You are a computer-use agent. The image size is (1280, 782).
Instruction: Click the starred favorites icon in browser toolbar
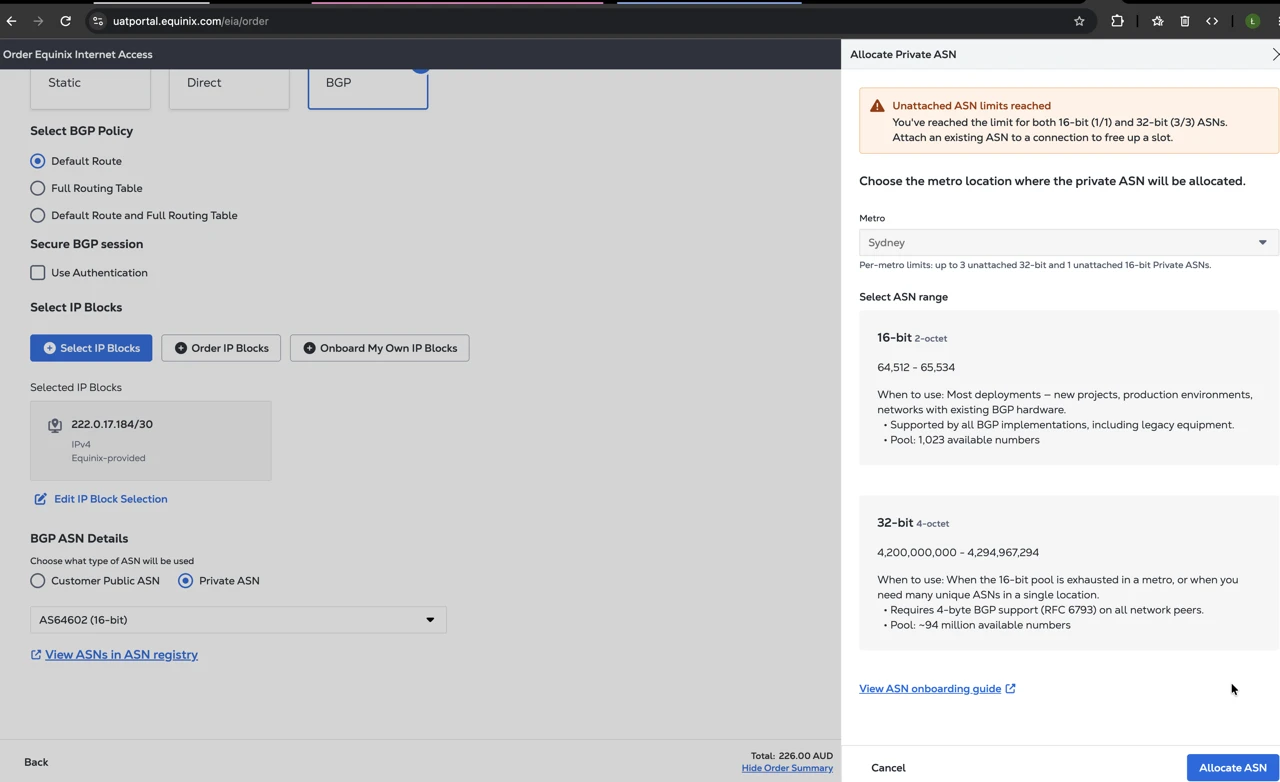1157,21
